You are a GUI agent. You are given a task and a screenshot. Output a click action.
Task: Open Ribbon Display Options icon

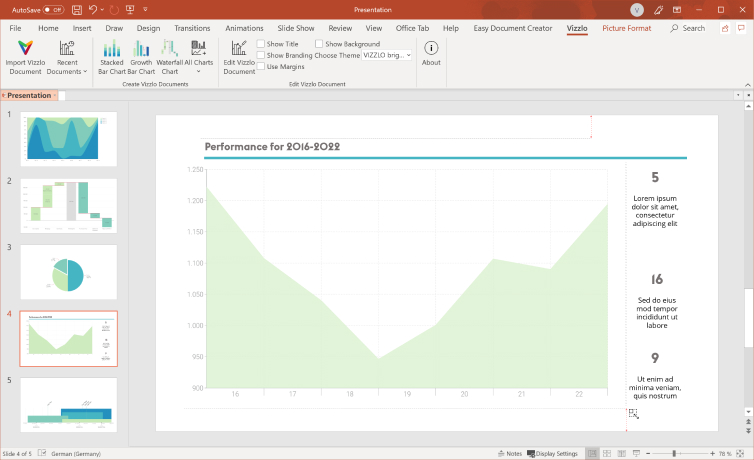click(677, 10)
